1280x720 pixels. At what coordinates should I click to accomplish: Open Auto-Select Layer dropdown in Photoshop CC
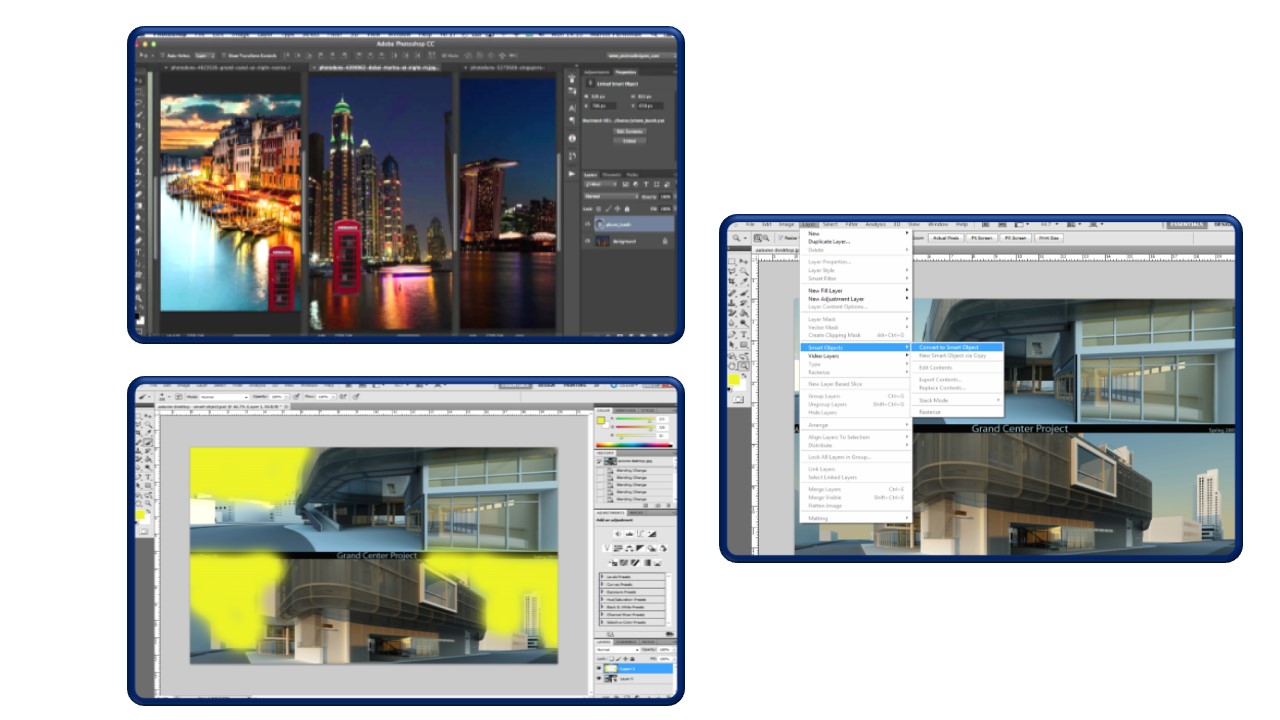(x=205, y=56)
